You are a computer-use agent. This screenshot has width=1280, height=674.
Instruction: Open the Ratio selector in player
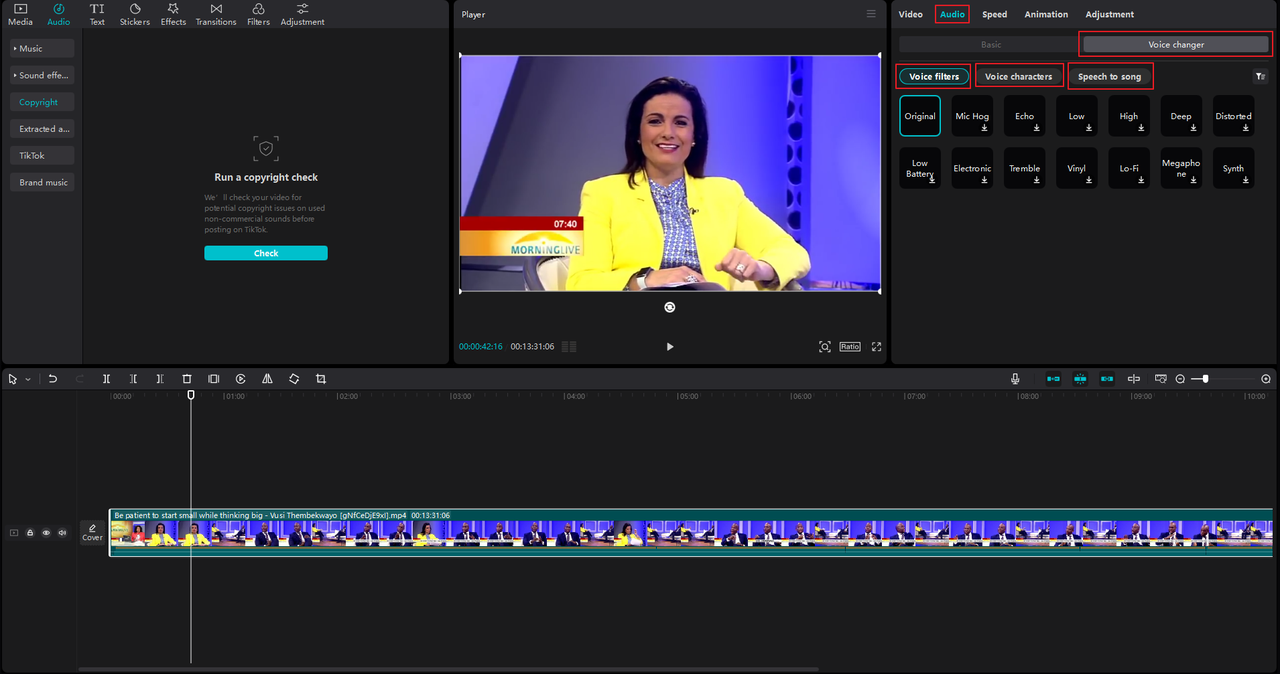(850, 346)
